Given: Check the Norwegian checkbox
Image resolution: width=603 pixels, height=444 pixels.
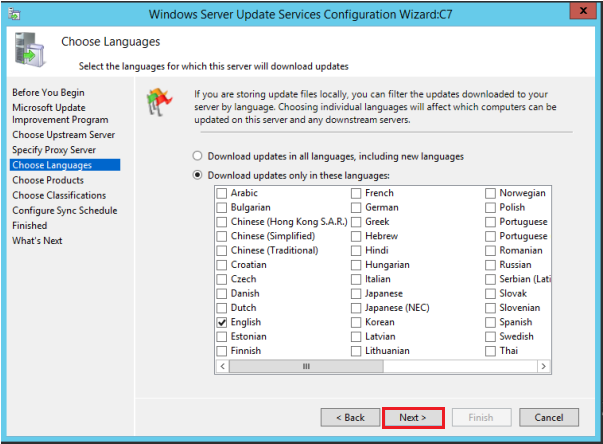Looking at the screenshot, I should click(490, 193).
